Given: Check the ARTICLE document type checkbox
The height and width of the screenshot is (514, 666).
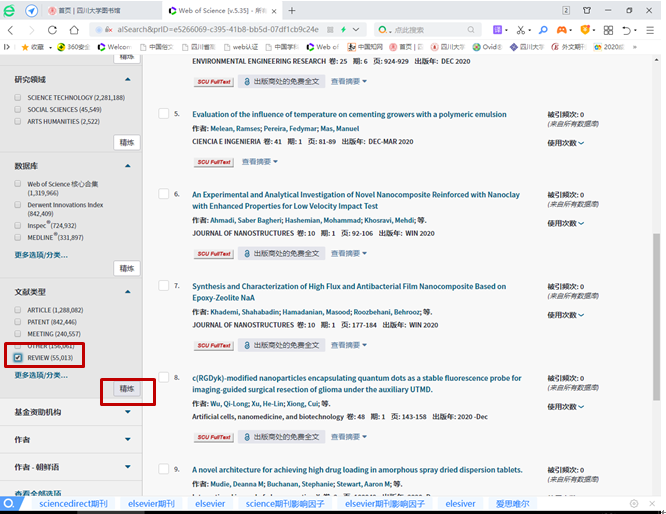Looking at the screenshot, I should pos(17,310).
